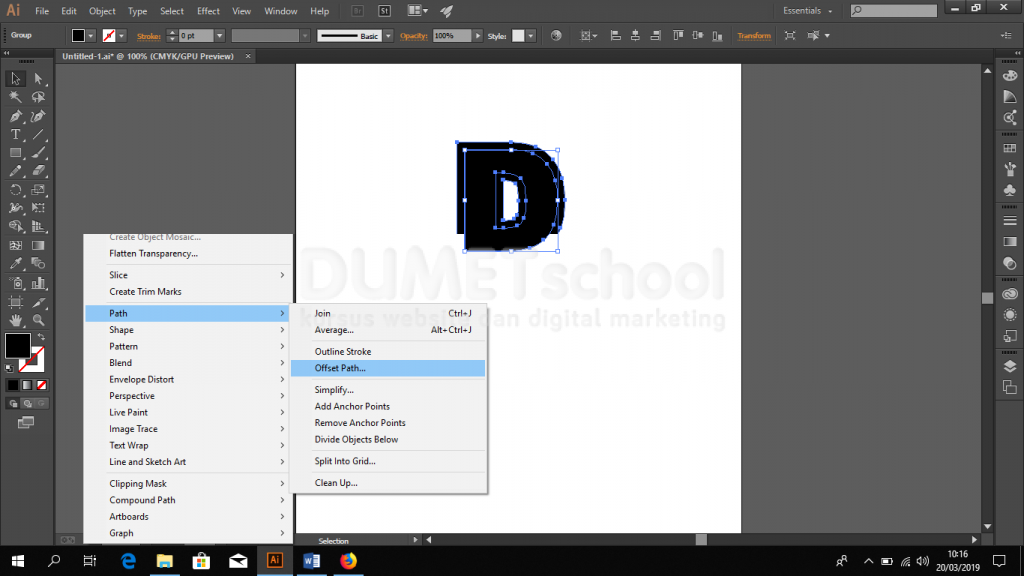Viewport: 1024px width, 576px height.
Task: Open stroke color dropdown in control bar
Action: (121, 36)
